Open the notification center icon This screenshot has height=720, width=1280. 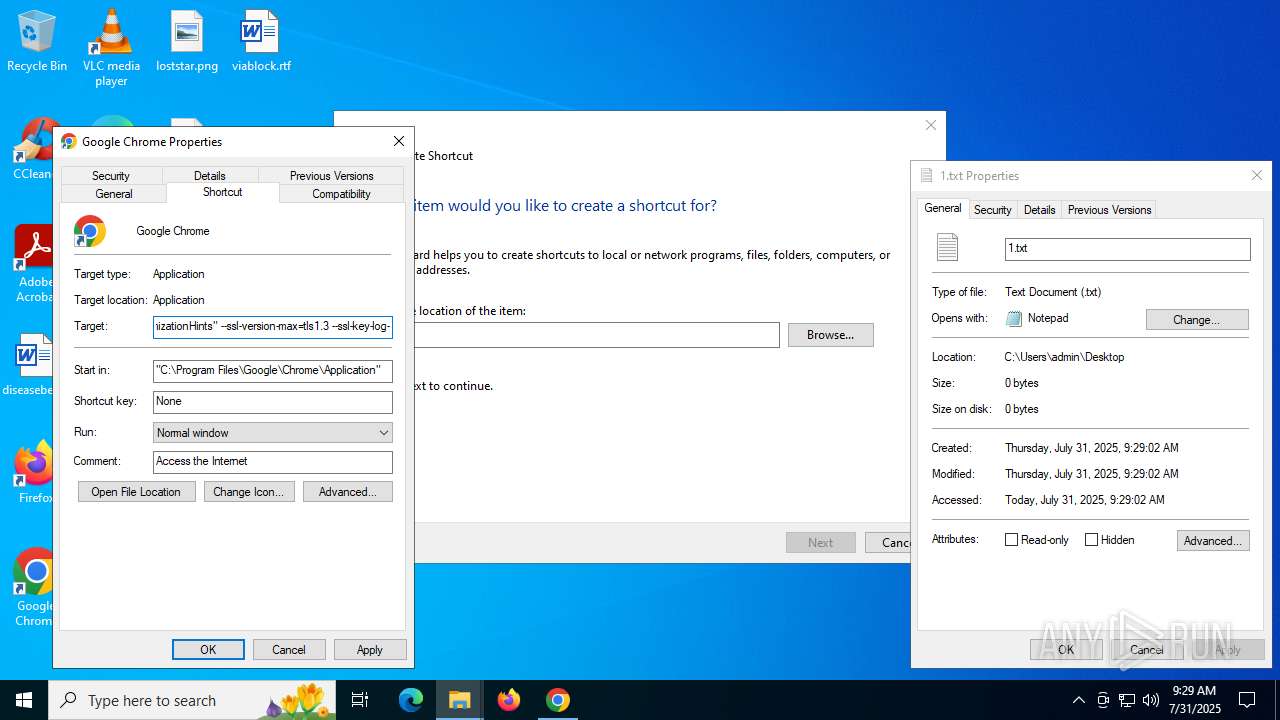coord(1247,700)
